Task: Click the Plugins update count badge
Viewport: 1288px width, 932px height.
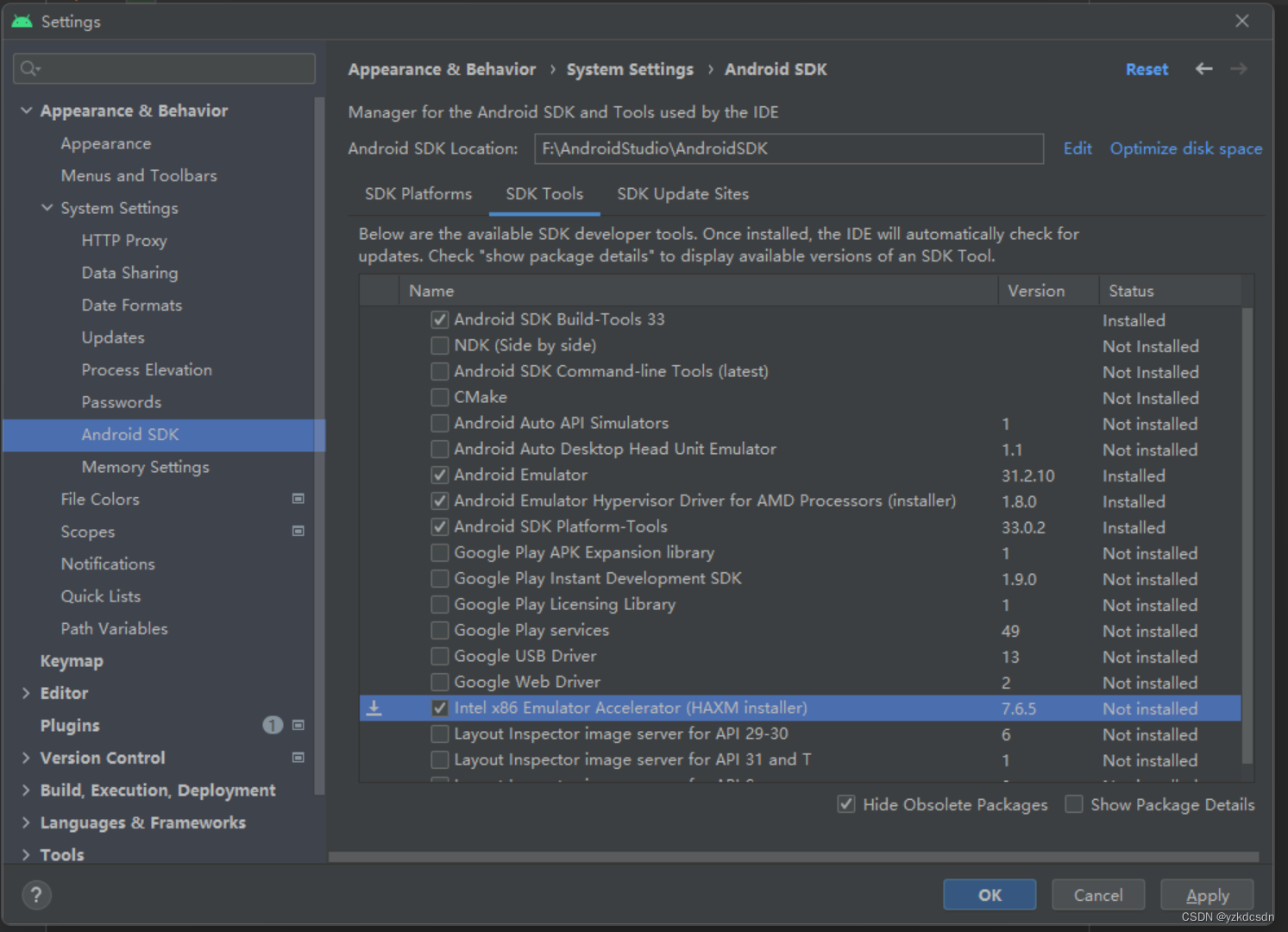Action: (273, 726)
